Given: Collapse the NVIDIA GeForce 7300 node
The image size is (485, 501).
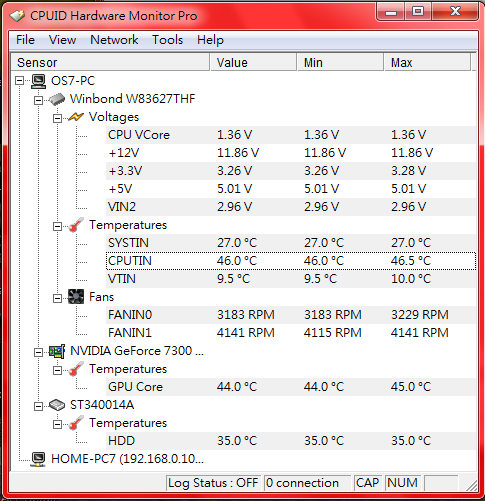Looking at the screenshot, I should coord(39,352).
